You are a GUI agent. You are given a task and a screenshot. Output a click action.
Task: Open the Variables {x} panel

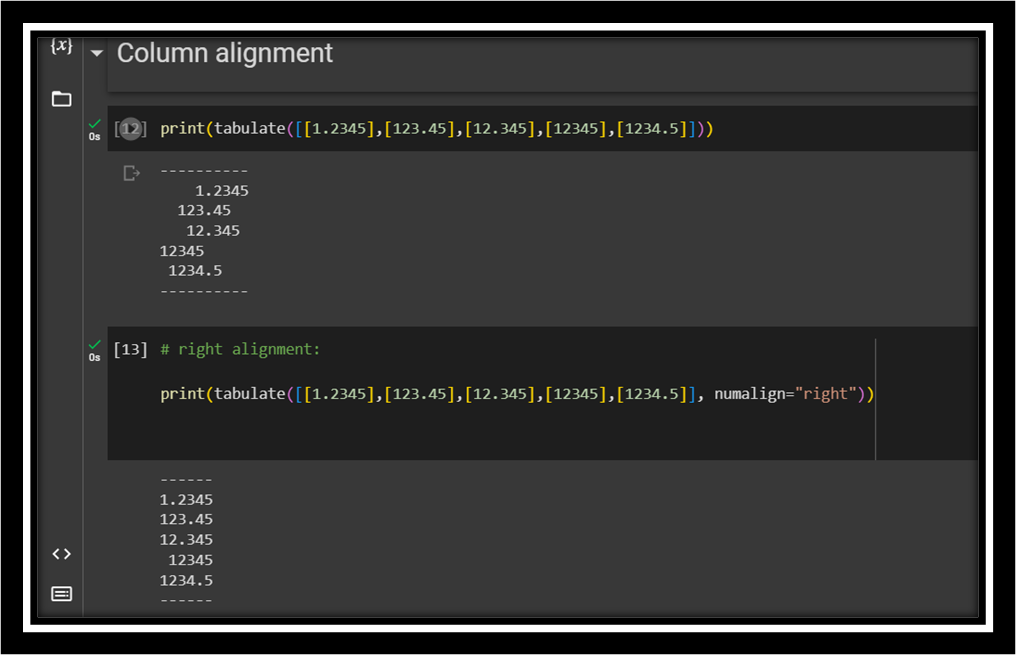pyautogui.click(x=62, y=46)
